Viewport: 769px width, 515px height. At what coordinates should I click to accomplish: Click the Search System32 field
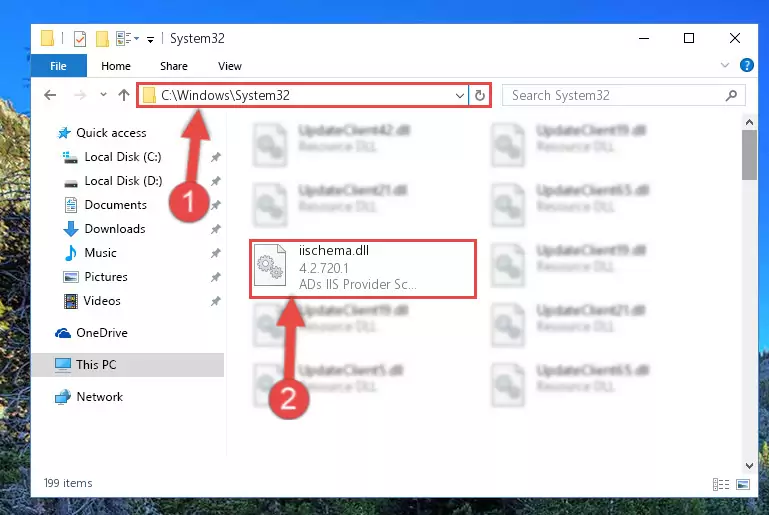pyautogui.click(x=623, y=95)
